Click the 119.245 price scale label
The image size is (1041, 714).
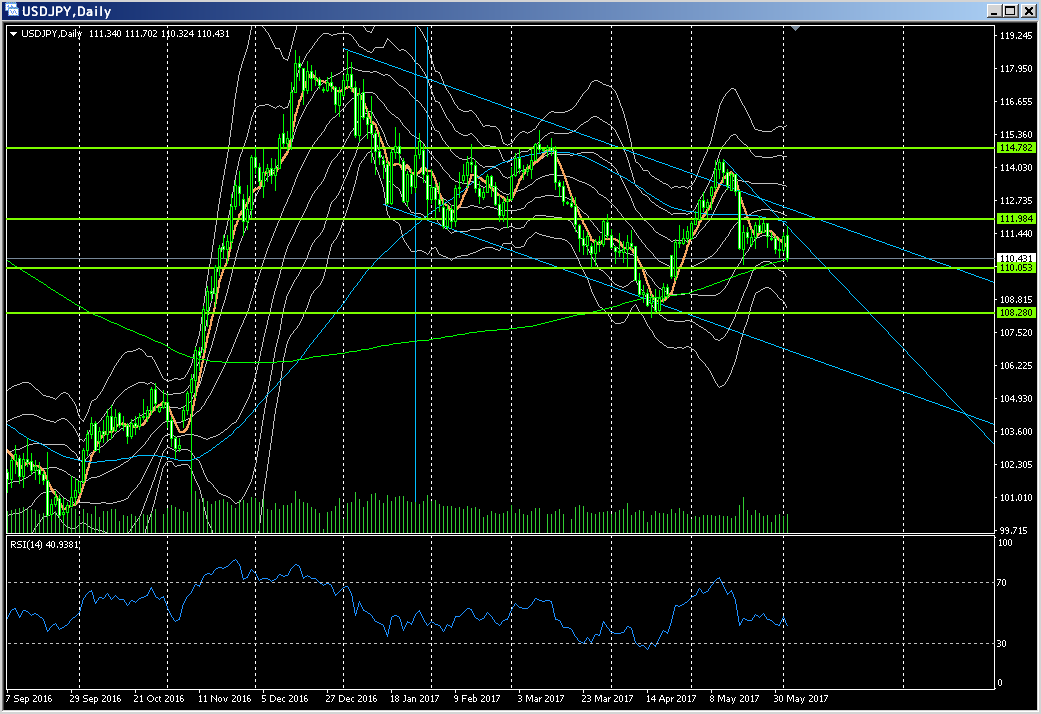[x=1015, y=36]
